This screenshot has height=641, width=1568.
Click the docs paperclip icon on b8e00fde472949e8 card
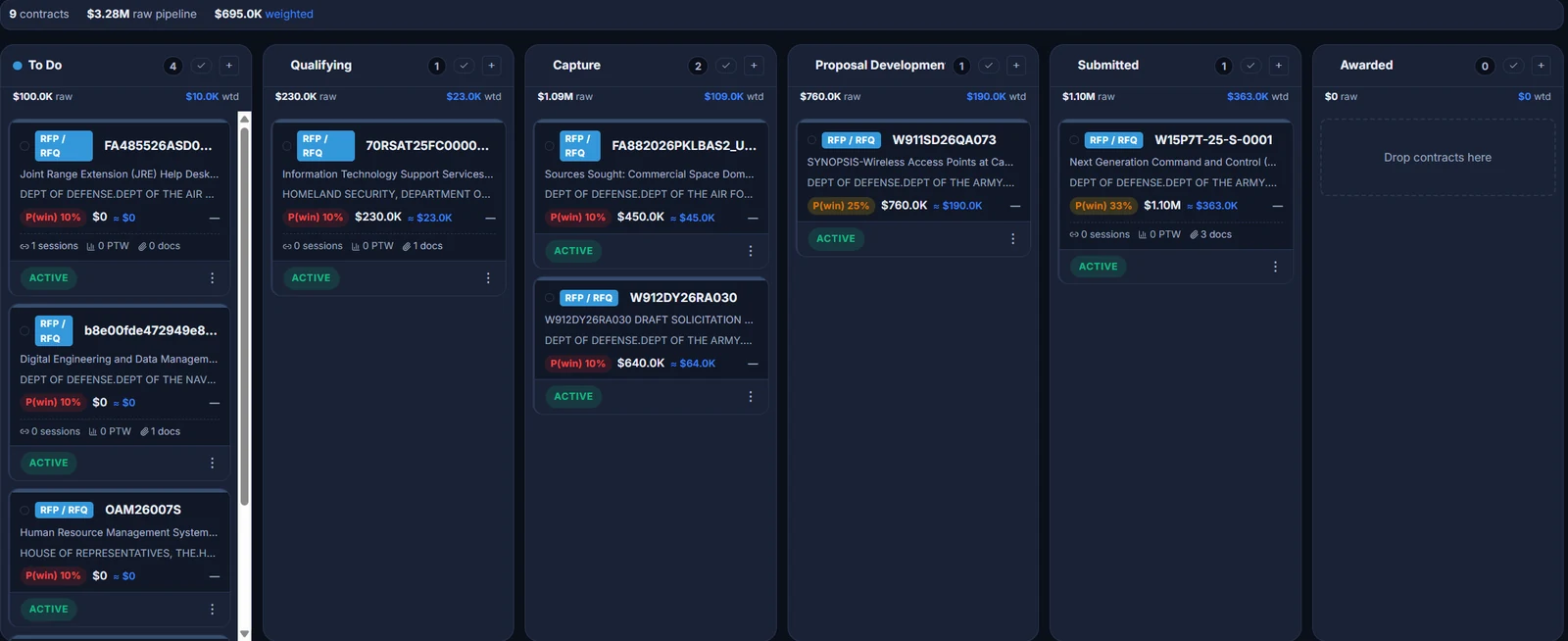pyautogui.click(x=144, y=431)
